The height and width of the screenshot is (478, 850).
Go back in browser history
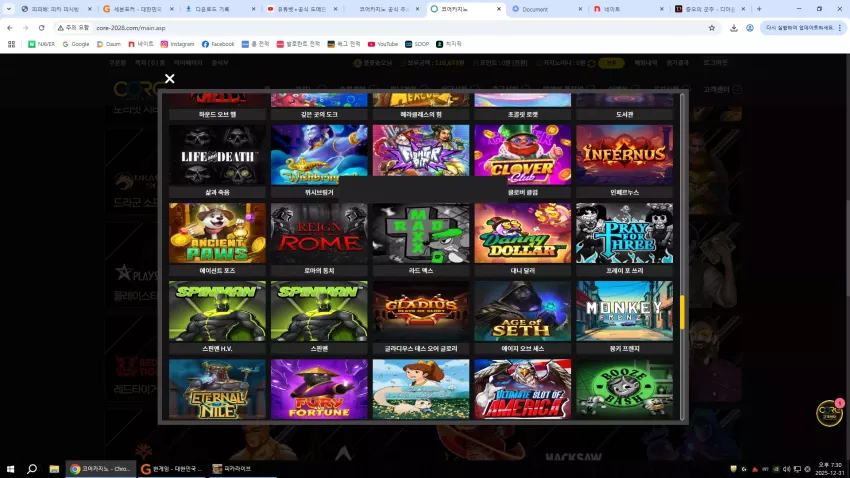10,28
